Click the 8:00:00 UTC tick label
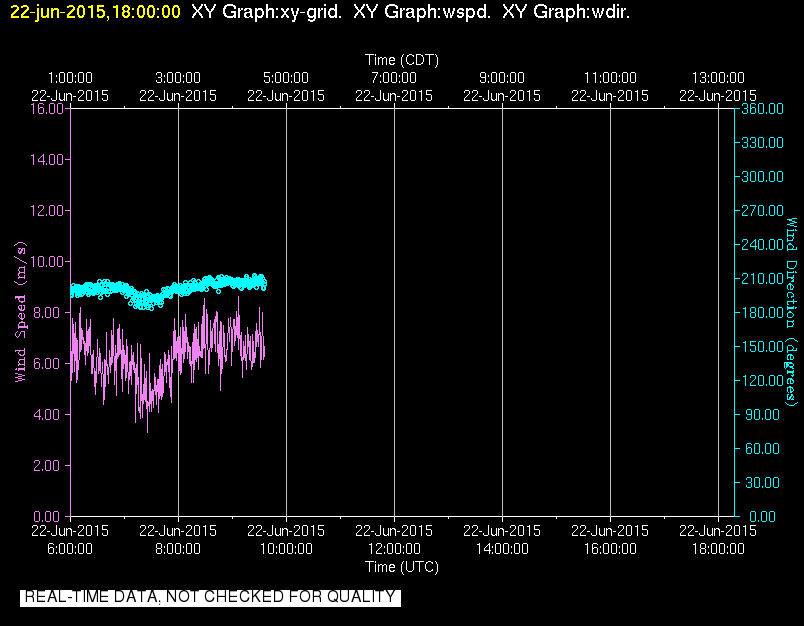Screen dimensions: 804x626 (x=178, y=549)
